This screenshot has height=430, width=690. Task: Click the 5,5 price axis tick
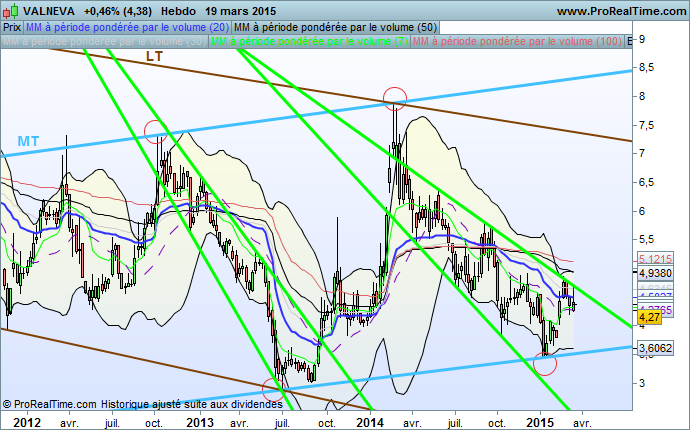tap(646, 240)
